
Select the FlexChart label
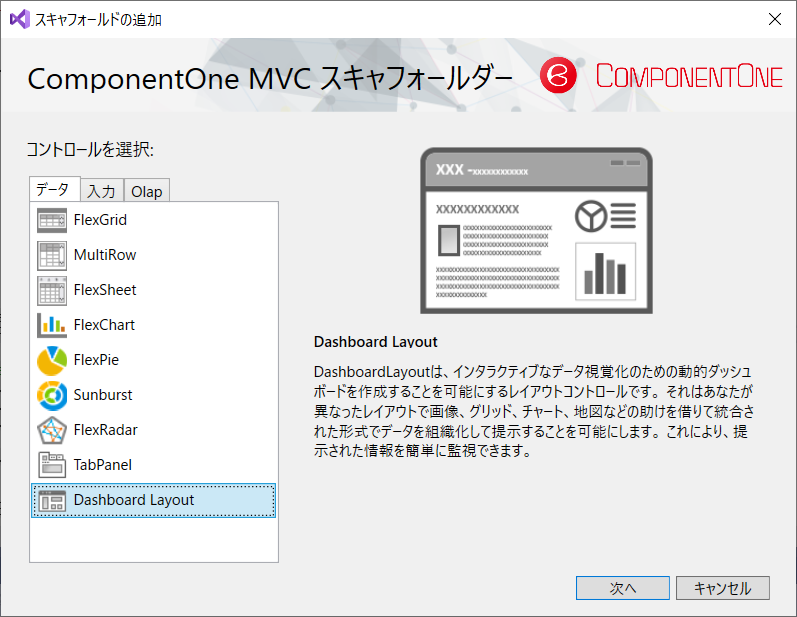[104, 325]
